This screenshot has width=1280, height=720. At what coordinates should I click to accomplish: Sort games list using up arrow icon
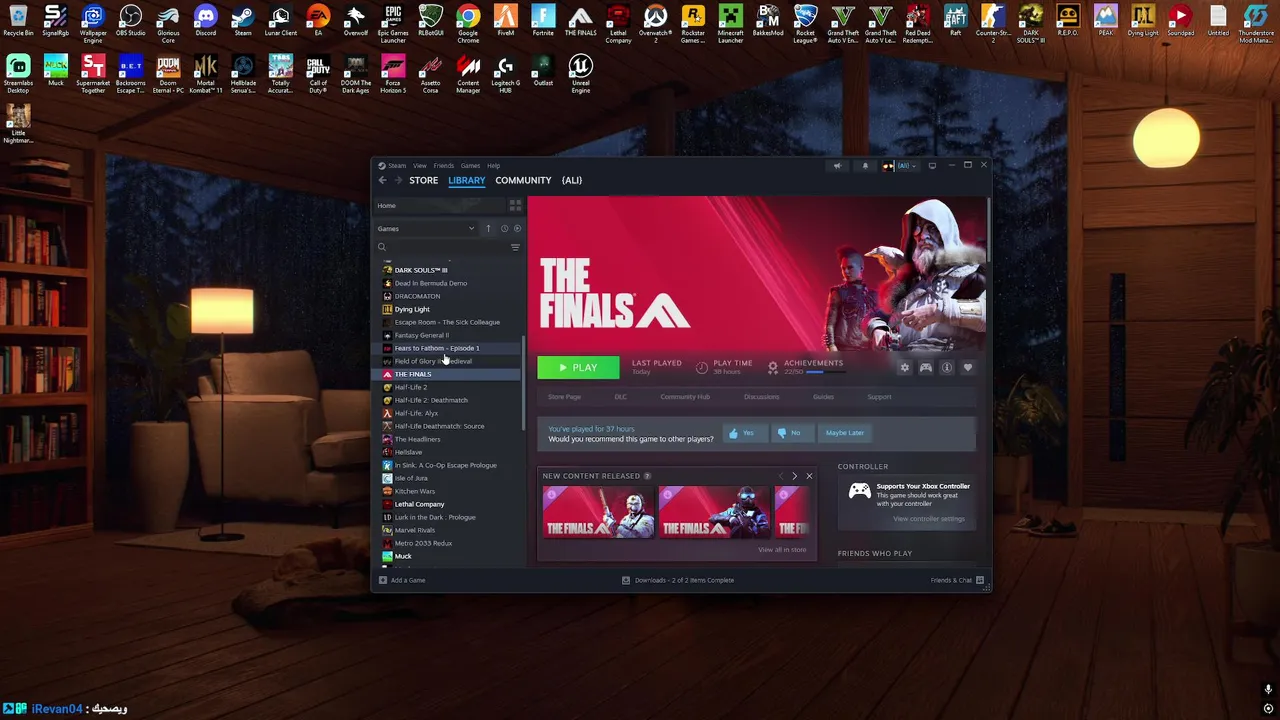coord(488,229)
